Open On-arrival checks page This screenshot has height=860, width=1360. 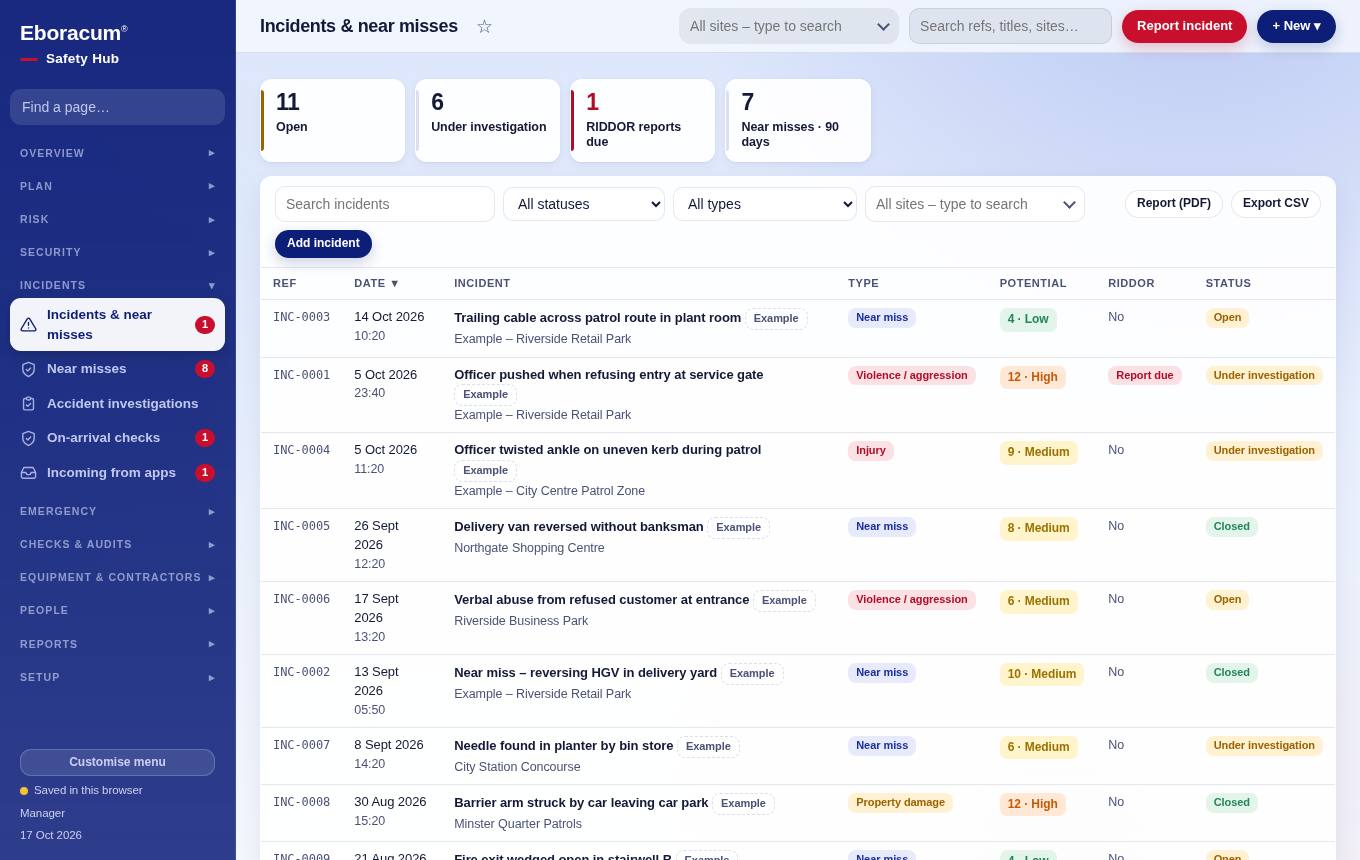(117, 438)
